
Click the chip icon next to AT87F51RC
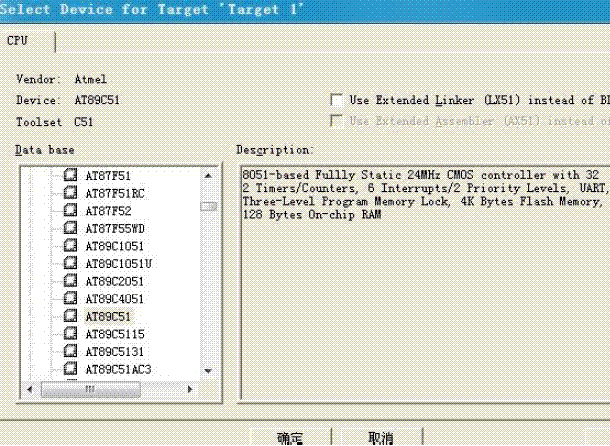tap(70, 193)
